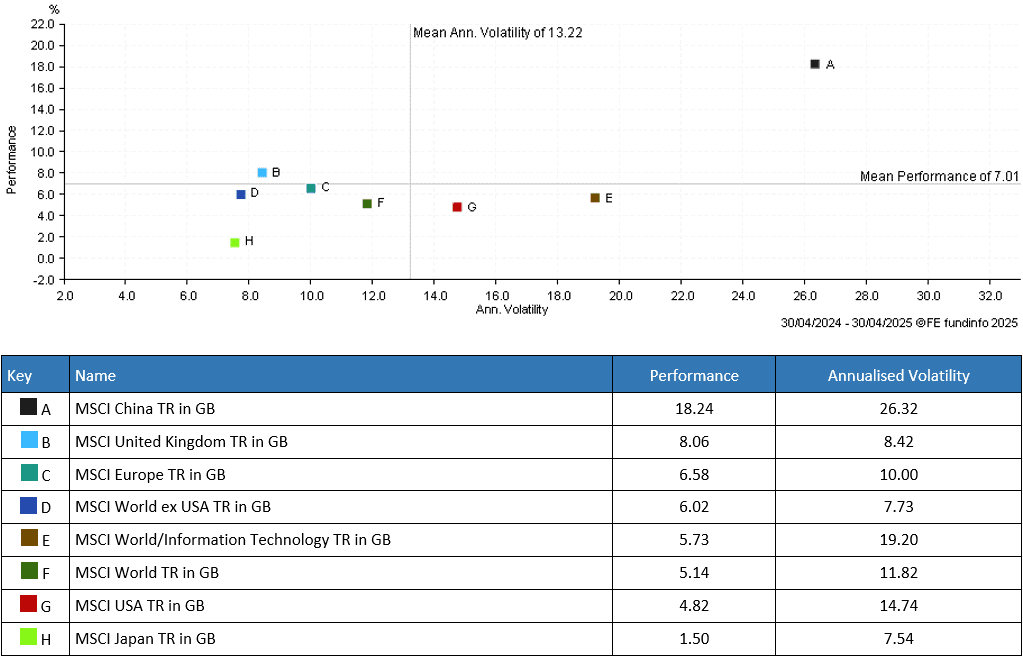1023x658 pixels.
Task: Click volatility value 7.54
Action: 899,638
